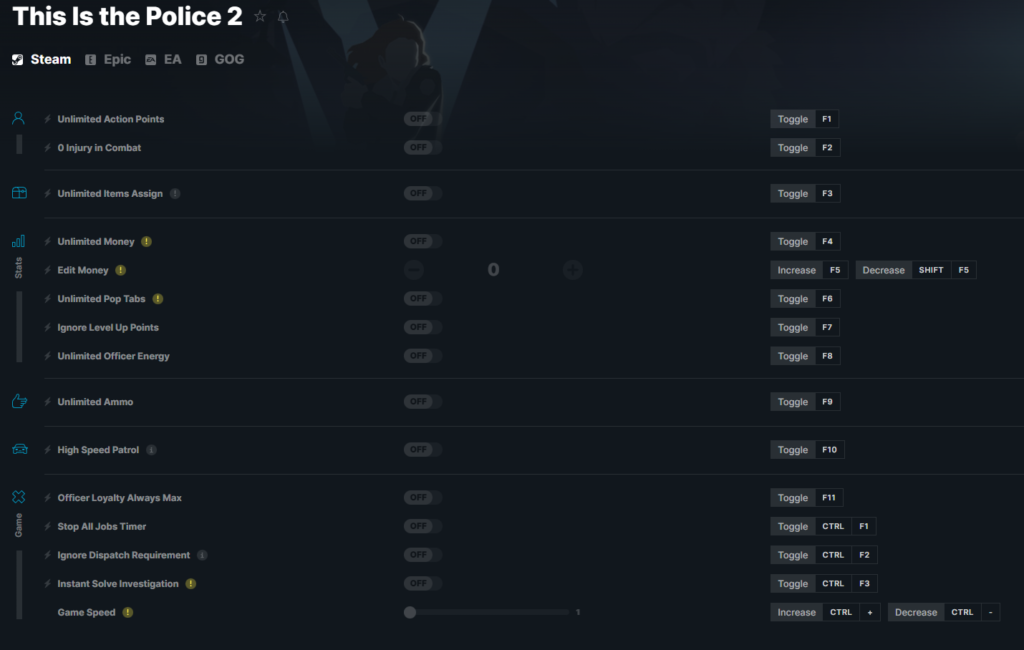Screen dimensions: 1024x650
Task: Switch to the Epic platform tab
Action: point(108,59)
